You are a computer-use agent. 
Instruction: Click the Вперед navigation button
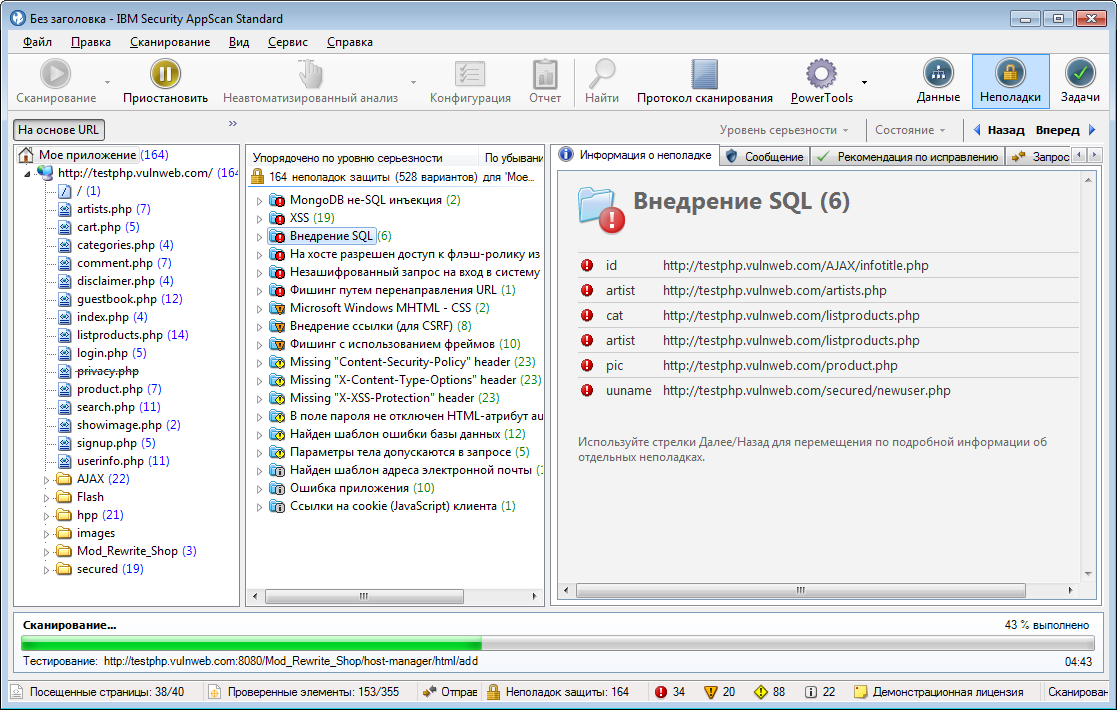tap(1066, 130)
